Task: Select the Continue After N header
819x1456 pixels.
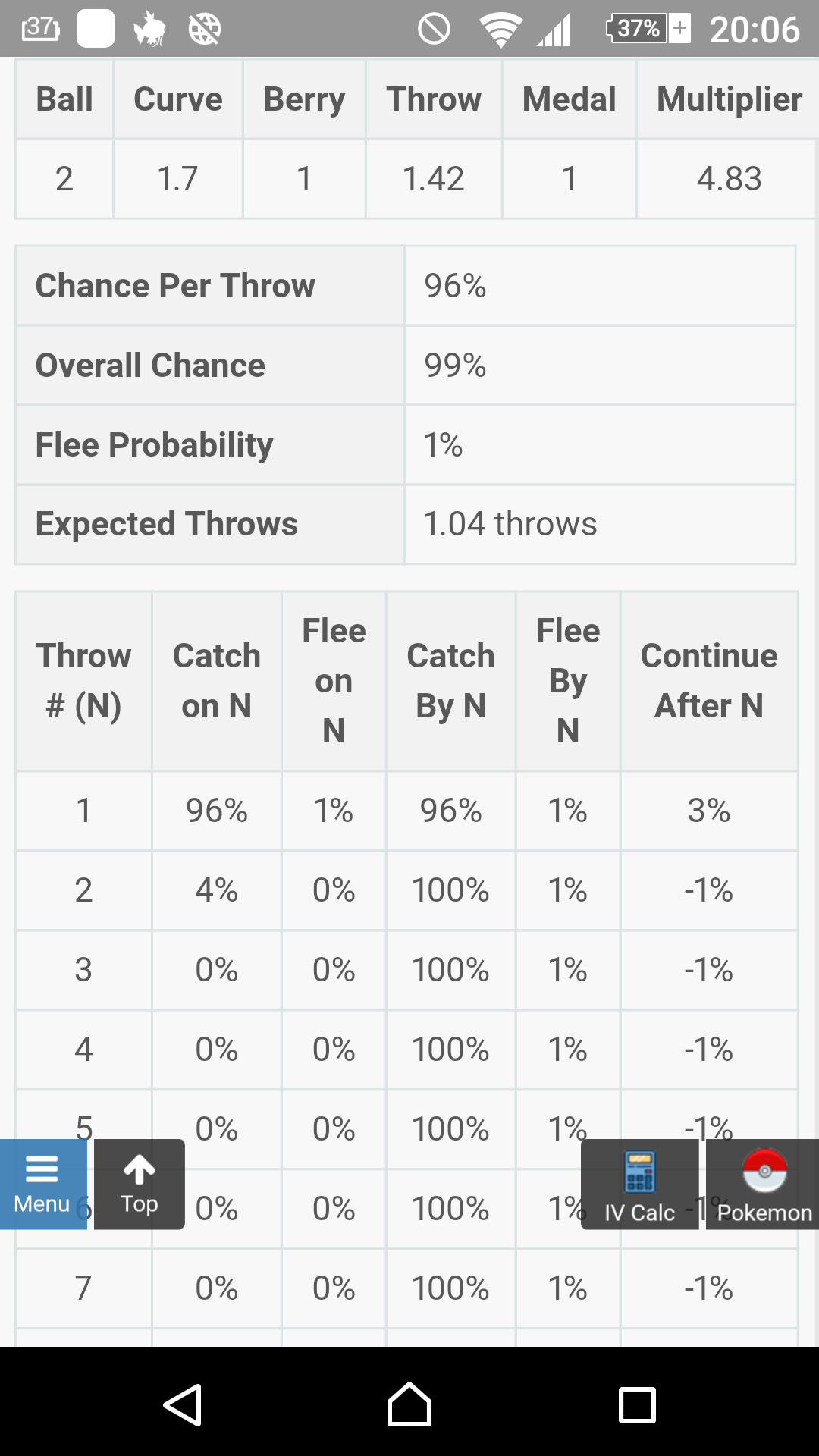Action: (709, 681)
